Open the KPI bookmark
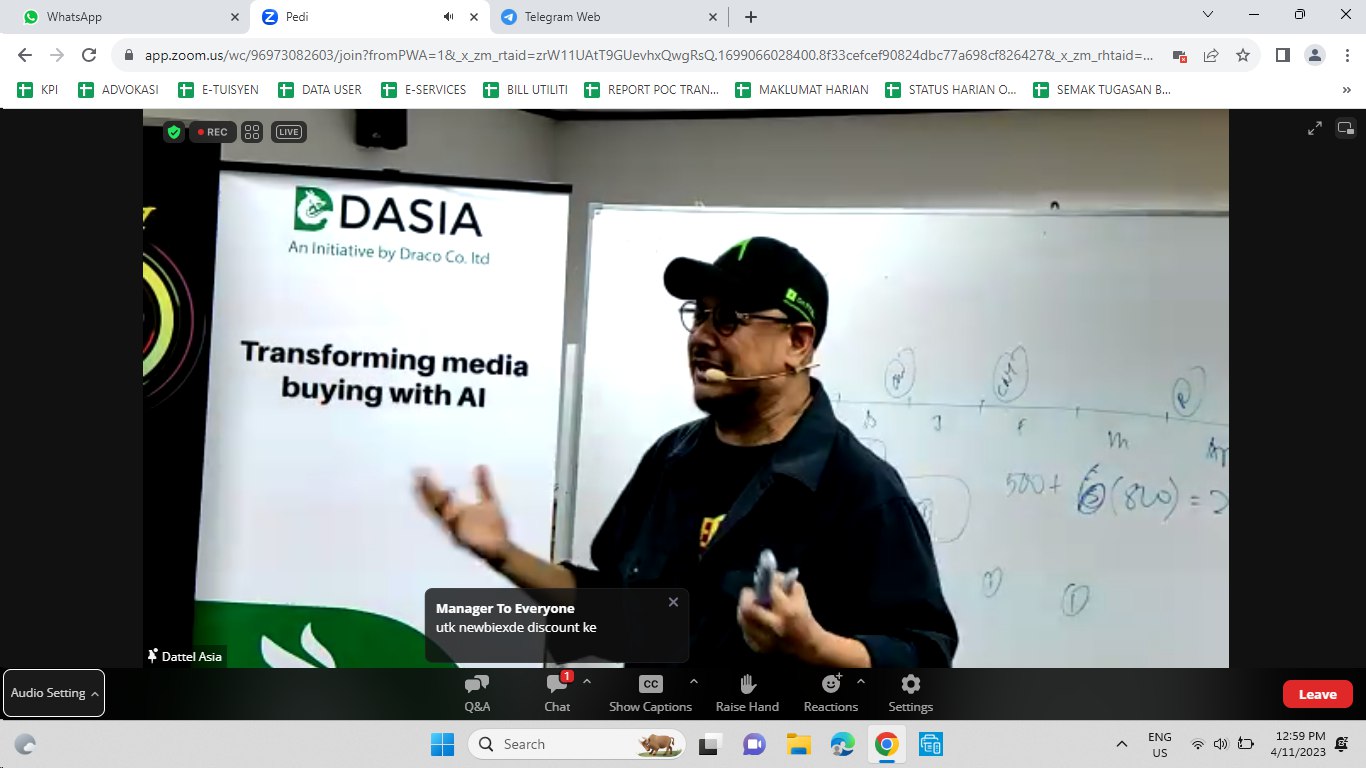This screenshot has height=768, width=1366. tap(38, 90)
